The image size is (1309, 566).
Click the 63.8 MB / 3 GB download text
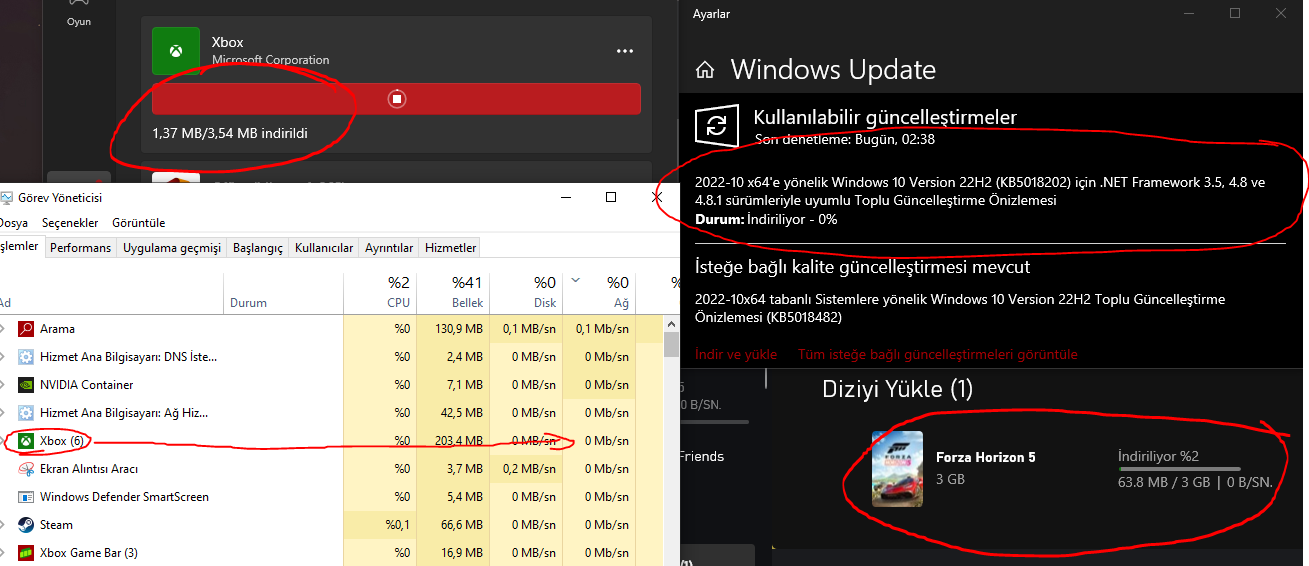click(1165, 482)
